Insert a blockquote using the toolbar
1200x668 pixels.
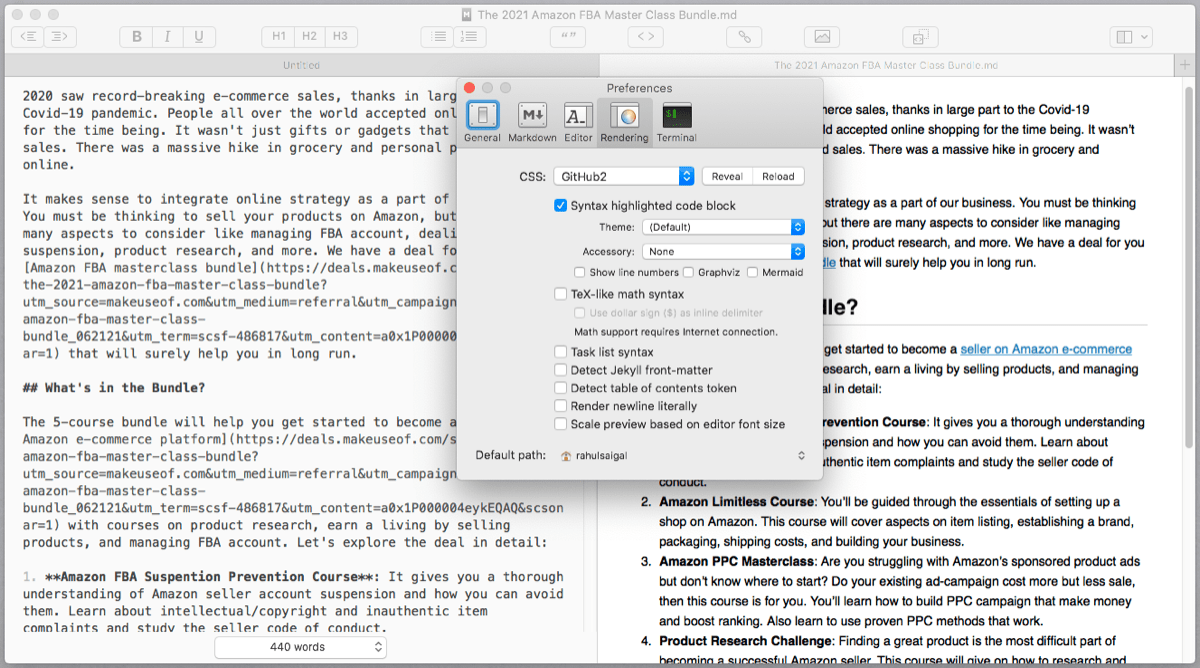point(570,37)
